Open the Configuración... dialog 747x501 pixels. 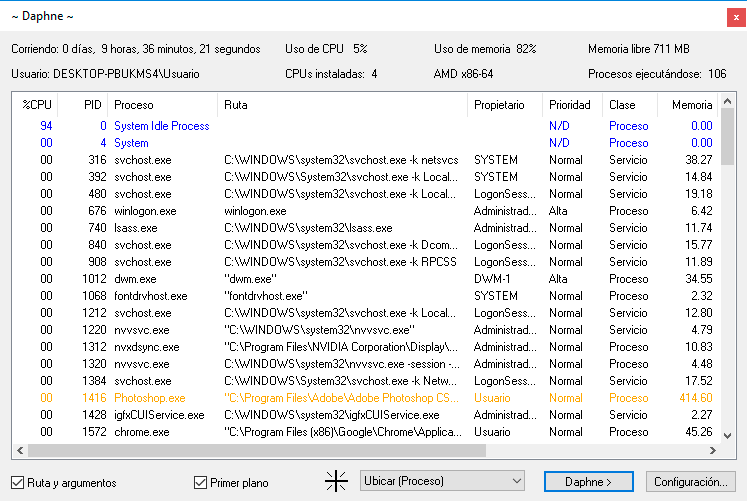[x=691, y=481]
